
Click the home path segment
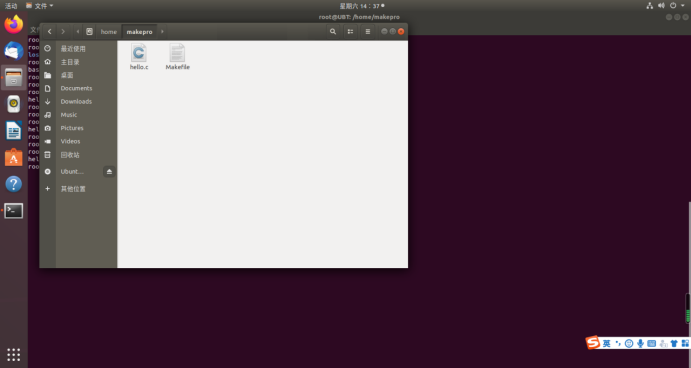109,32
